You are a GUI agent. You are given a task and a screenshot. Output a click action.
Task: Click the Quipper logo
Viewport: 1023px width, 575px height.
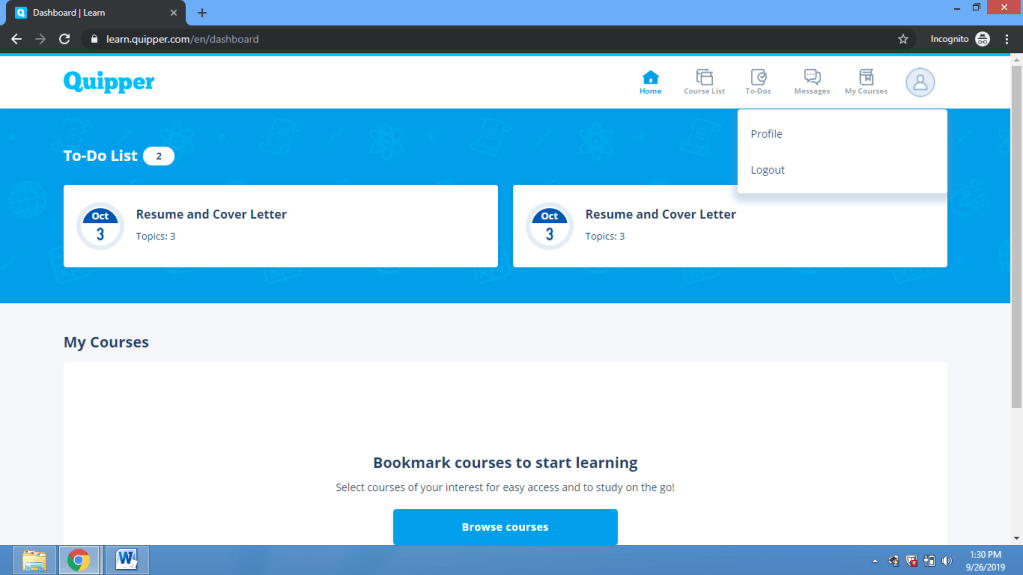tap(109, 82)
